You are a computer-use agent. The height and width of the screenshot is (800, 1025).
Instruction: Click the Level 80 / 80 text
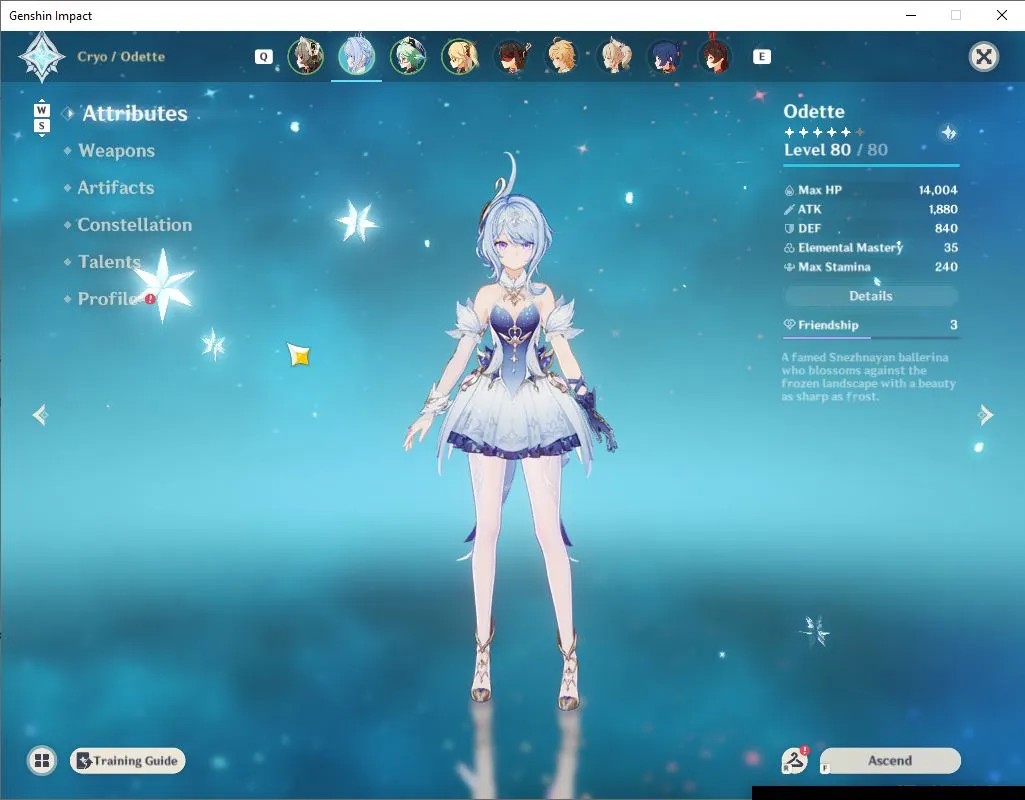[x=836, y=150]
